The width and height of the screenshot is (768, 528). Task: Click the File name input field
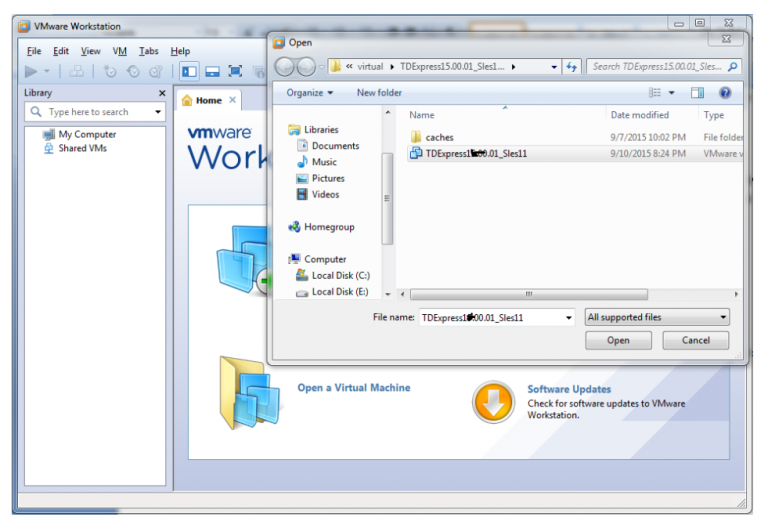pos(491,317)
